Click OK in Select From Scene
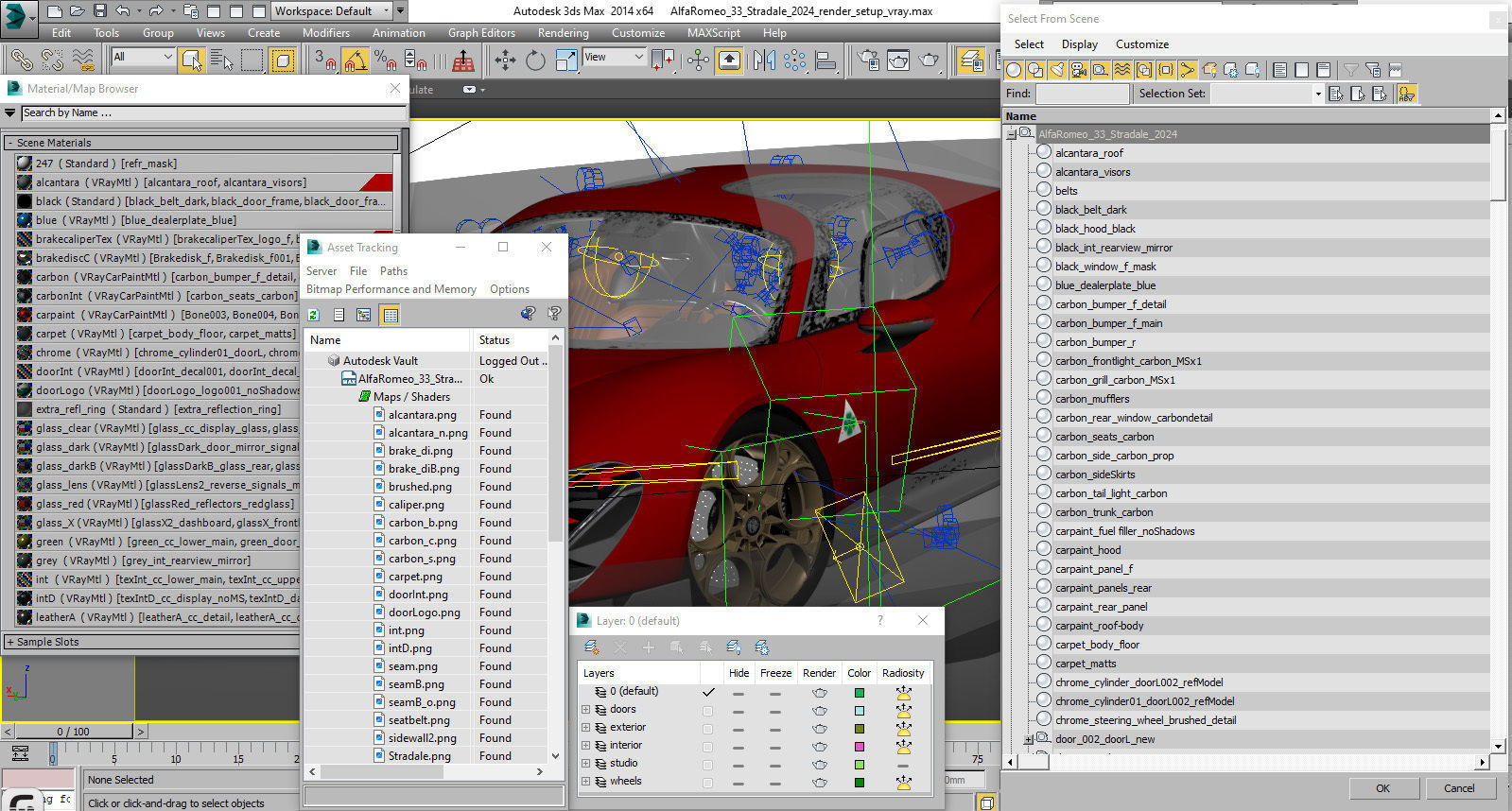This screenshot has height=811, width=1512. [x=1382, y=788]
